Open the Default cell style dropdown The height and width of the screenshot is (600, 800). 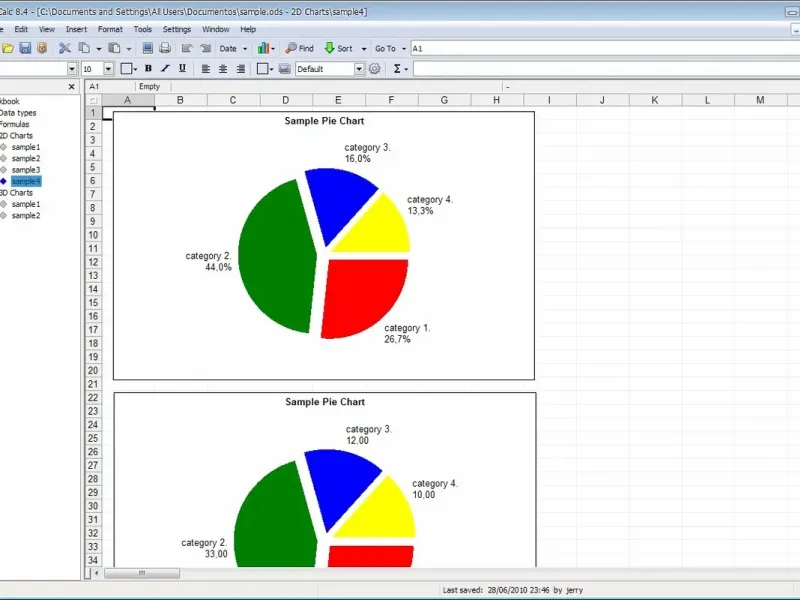coord(360,69)
